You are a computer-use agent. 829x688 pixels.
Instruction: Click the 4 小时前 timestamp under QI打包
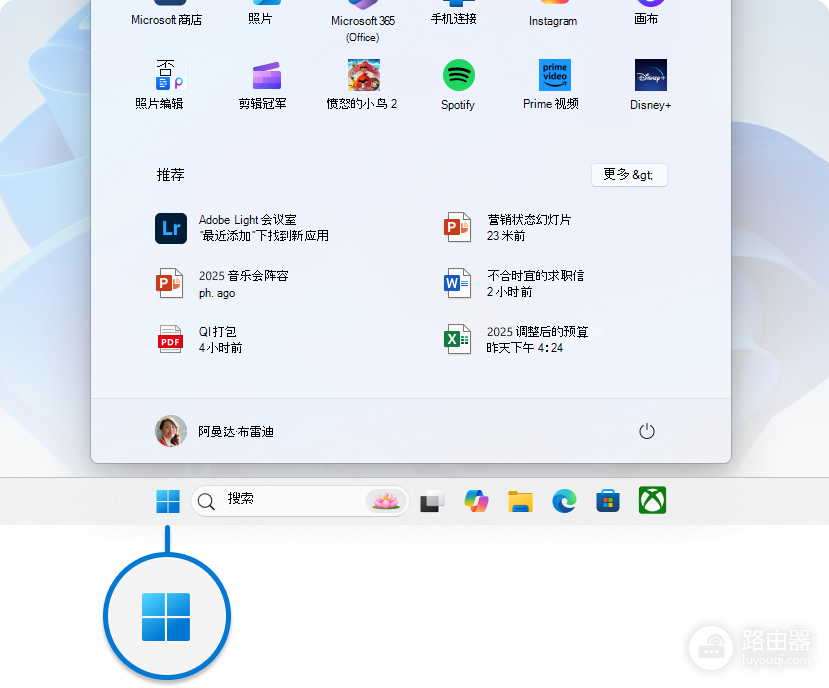(220, 348)
